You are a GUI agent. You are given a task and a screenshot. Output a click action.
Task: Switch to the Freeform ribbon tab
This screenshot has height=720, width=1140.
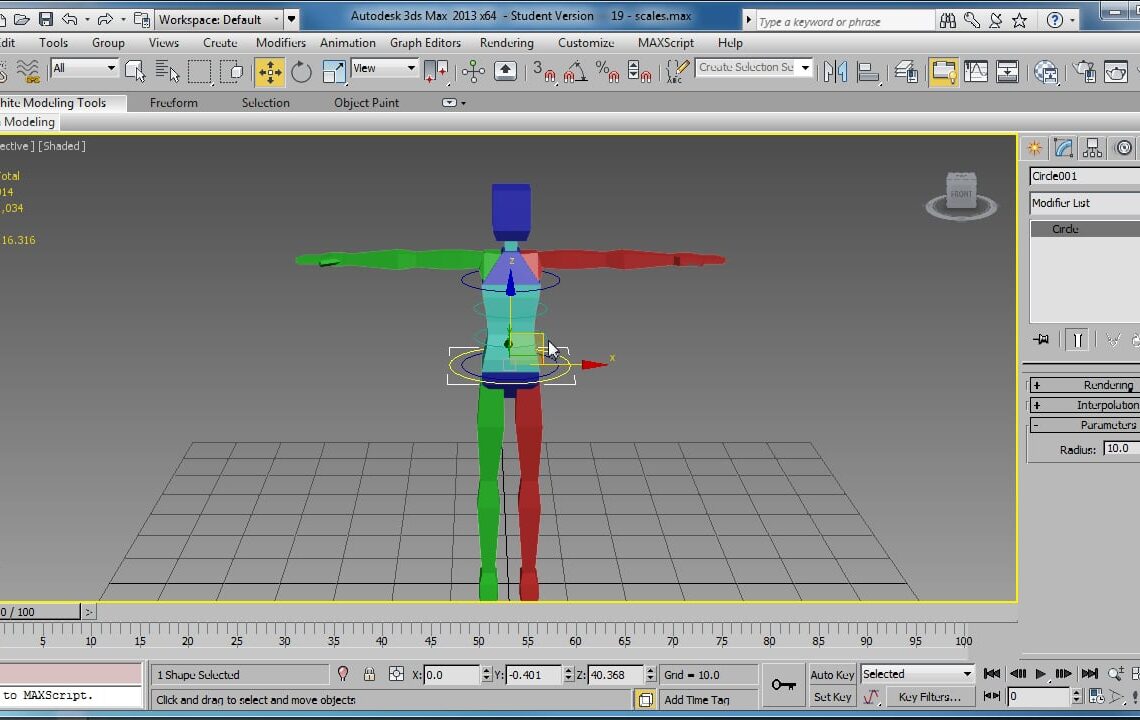pyautogui.click(x=173, y=102)
